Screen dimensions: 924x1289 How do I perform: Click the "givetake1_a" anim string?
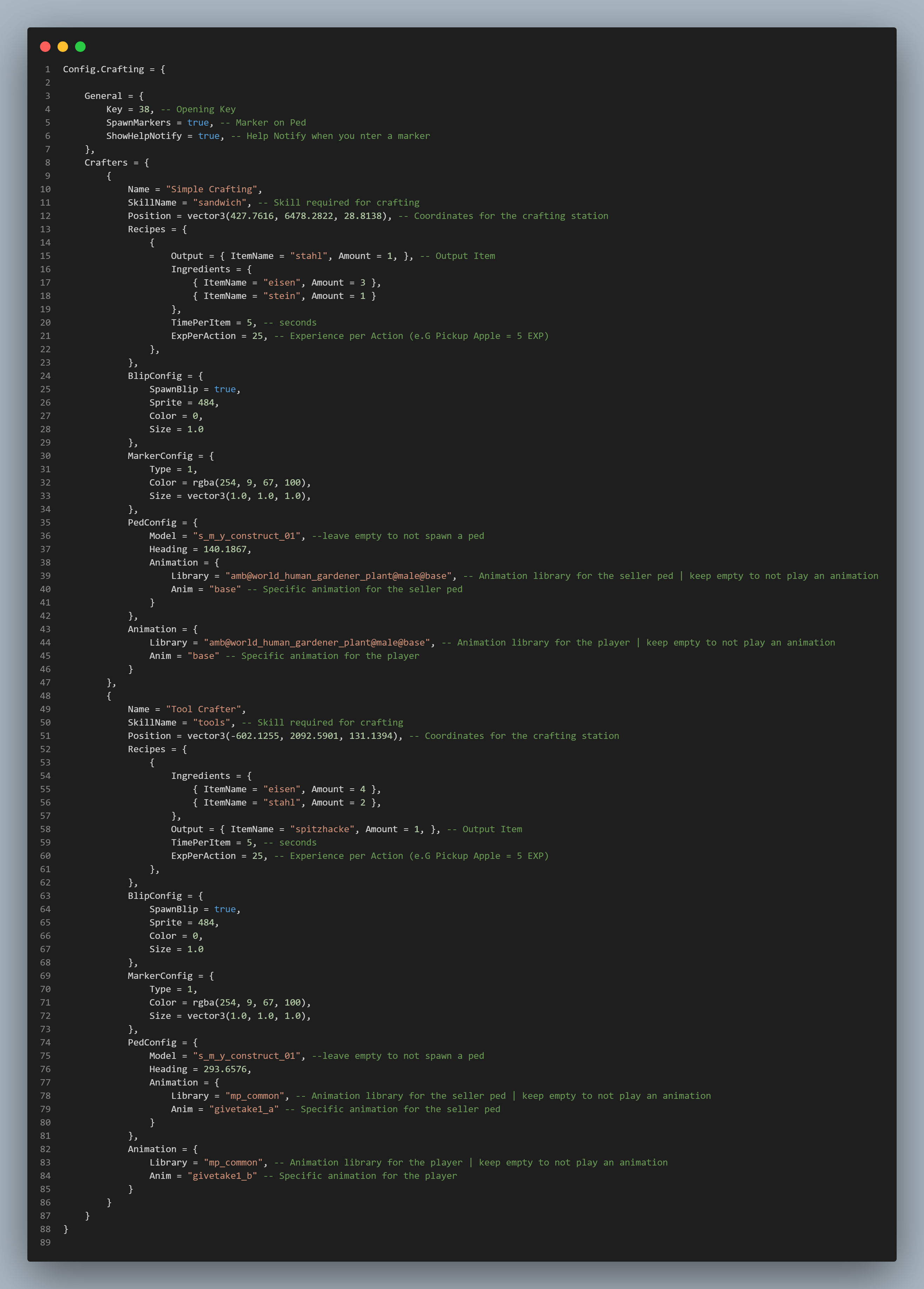tap(244, 1109)
